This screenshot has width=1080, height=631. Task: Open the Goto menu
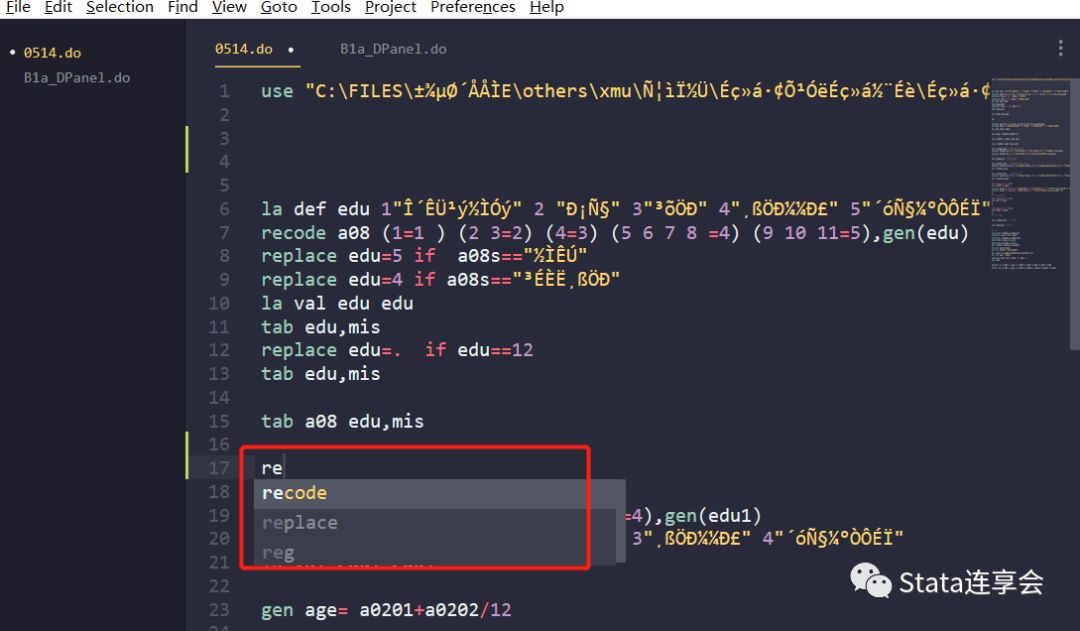click(278, 8)
